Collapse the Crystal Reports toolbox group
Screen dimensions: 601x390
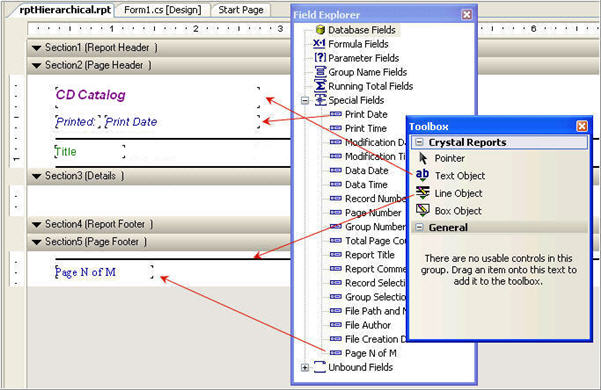(x=419, y=142)
